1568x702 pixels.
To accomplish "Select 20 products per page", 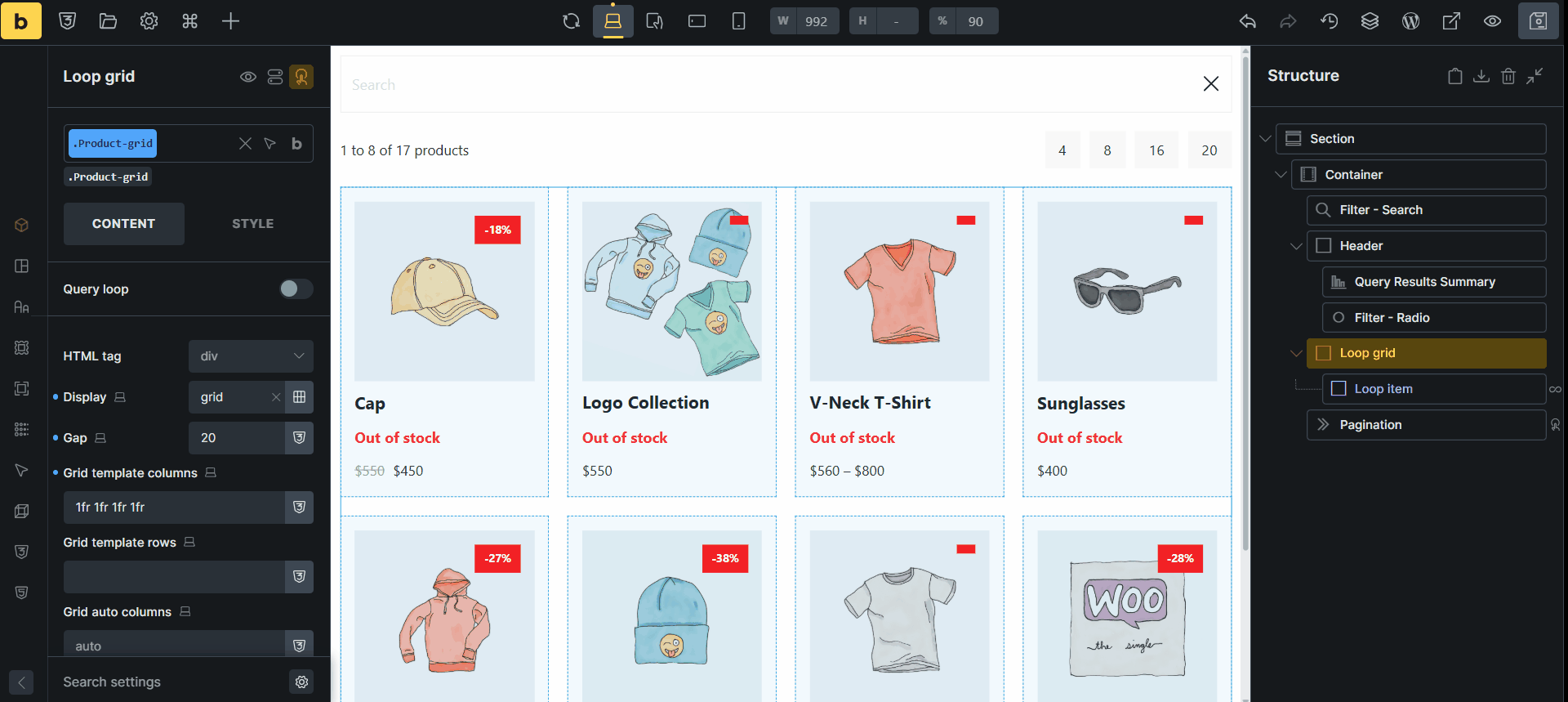I will pyautogui.click(x=1209, y=150).
